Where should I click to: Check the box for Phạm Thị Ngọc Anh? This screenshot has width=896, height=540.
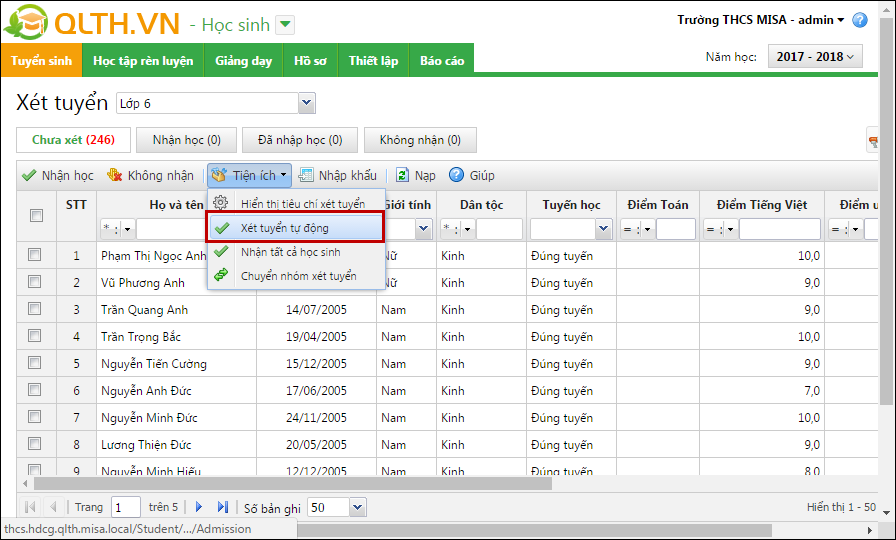(x=35, y=255)
